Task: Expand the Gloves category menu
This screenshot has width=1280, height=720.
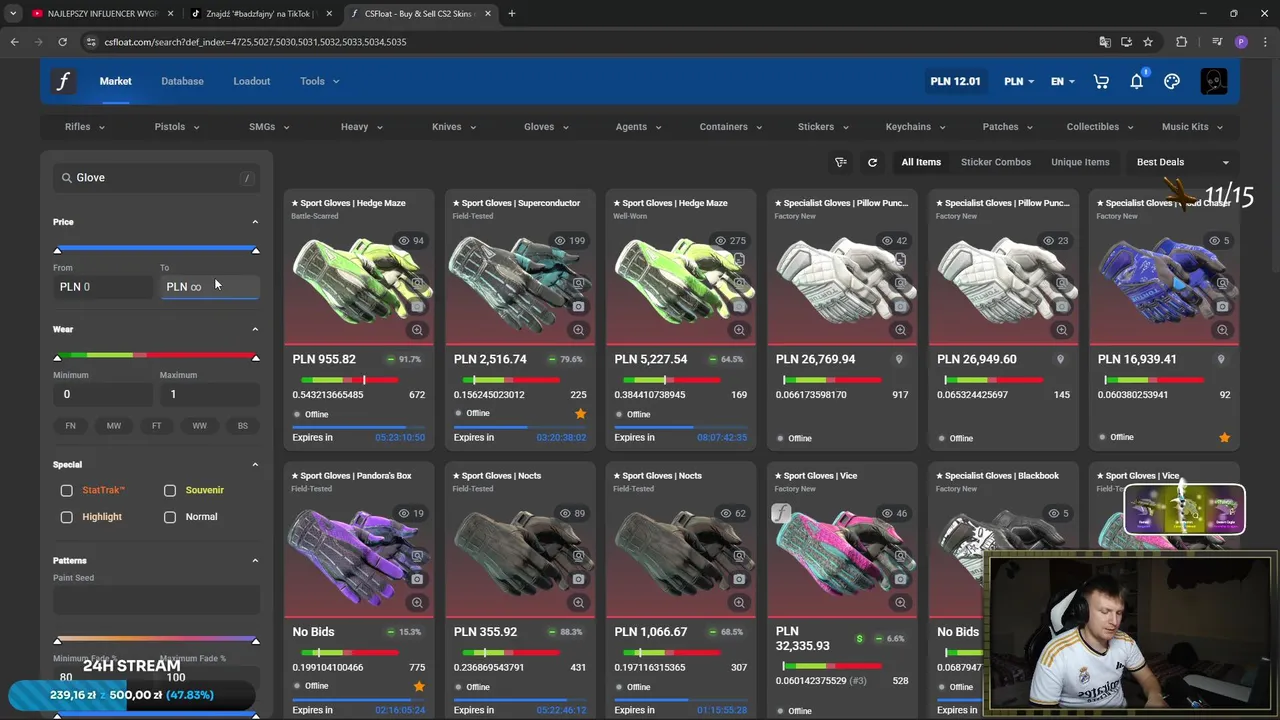Action: (x=546, y=127)
